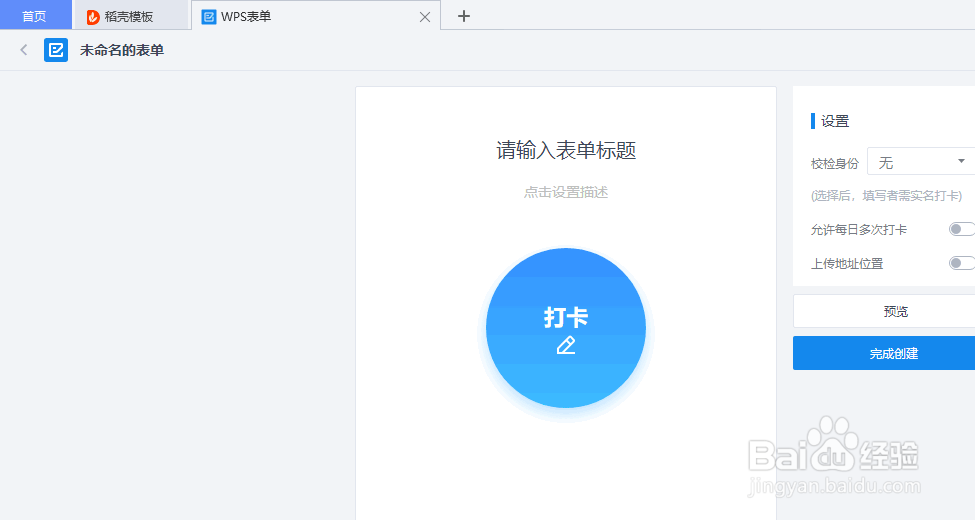Viewport: 975px width, 520px height.
Task: Click the hint text (选择后，填写者需实名打卡)
Action: point(886,196)
